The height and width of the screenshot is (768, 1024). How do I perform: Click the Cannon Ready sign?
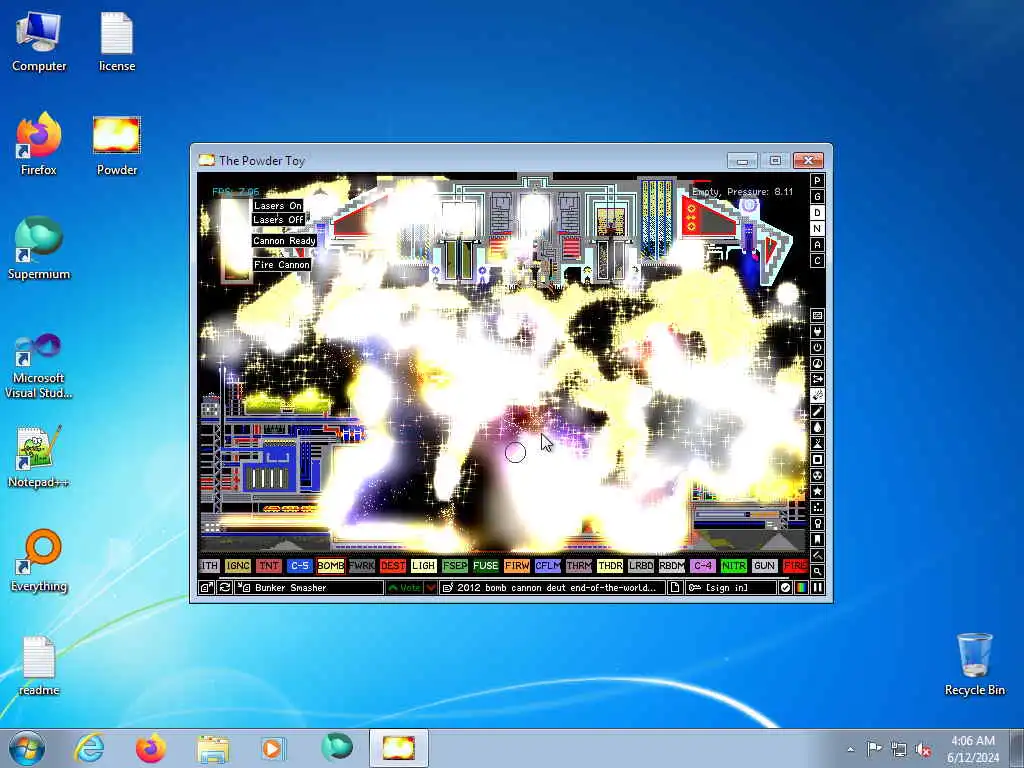284,240
